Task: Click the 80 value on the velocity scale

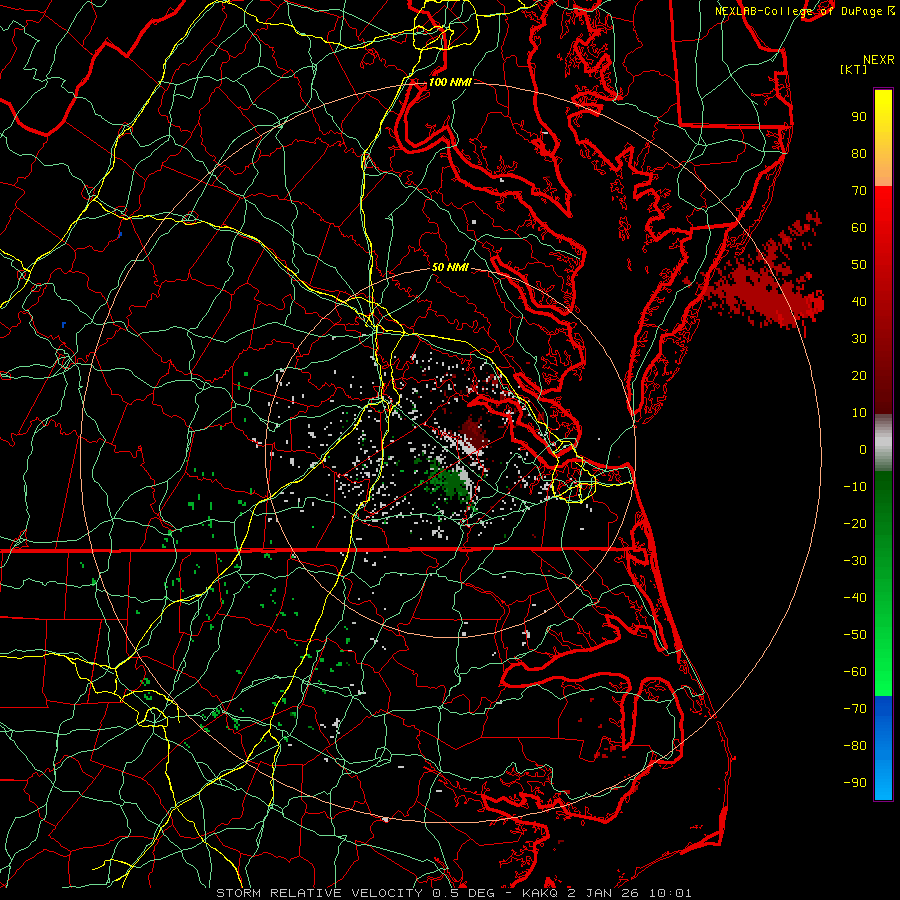Action: point(859,154)
